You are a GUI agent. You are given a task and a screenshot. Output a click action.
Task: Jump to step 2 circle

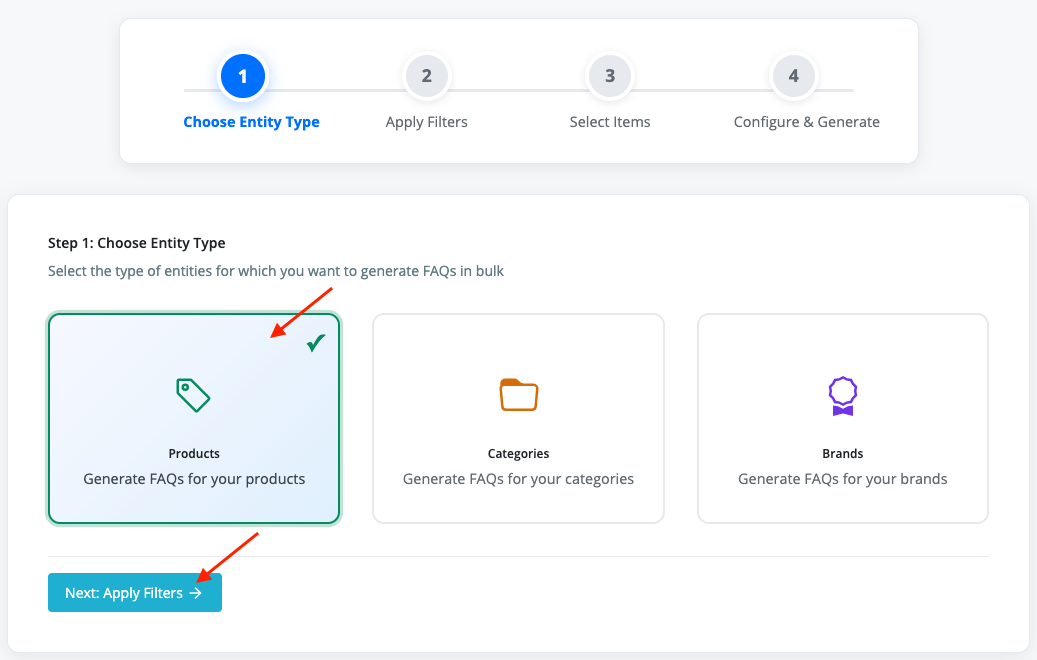[427, 76]
